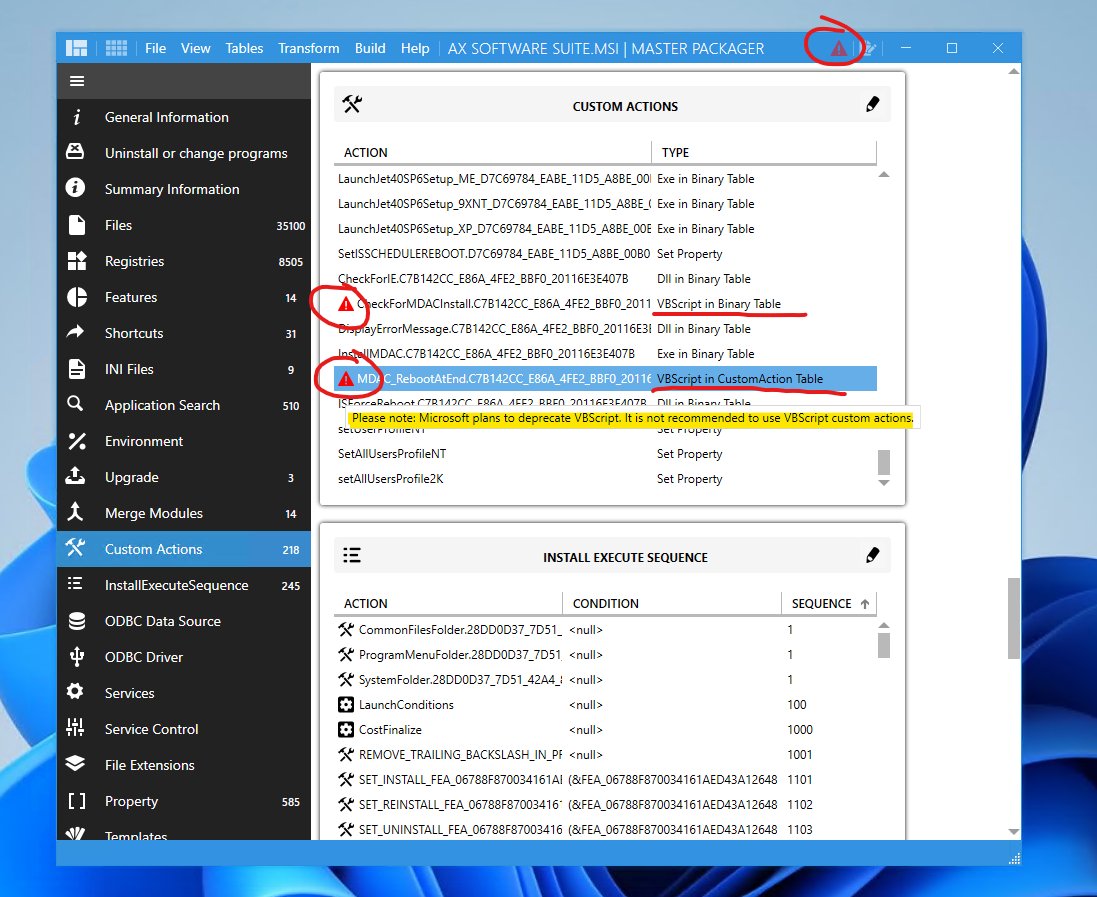Screen dimensions: 1097x897
Task: Open the Master Packager home logo icon
Action: pos(76,48)
